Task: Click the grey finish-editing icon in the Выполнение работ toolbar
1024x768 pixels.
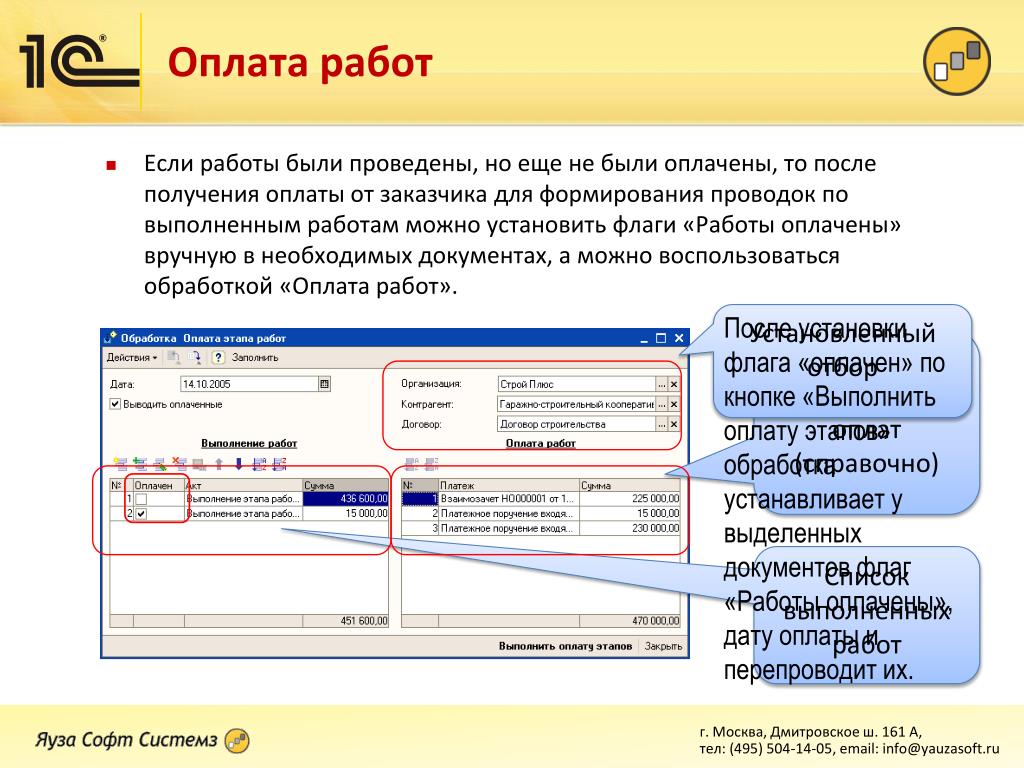Action: 199,464
